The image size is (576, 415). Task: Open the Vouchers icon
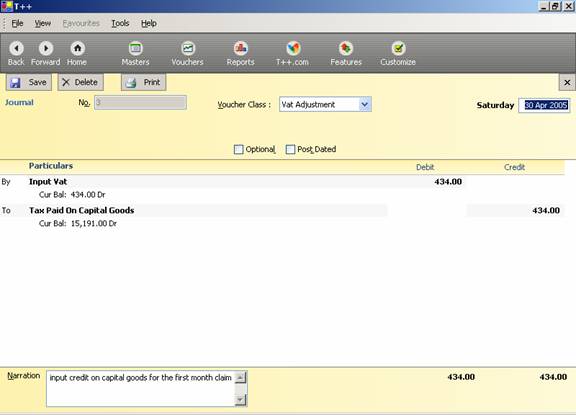(188, 48)
